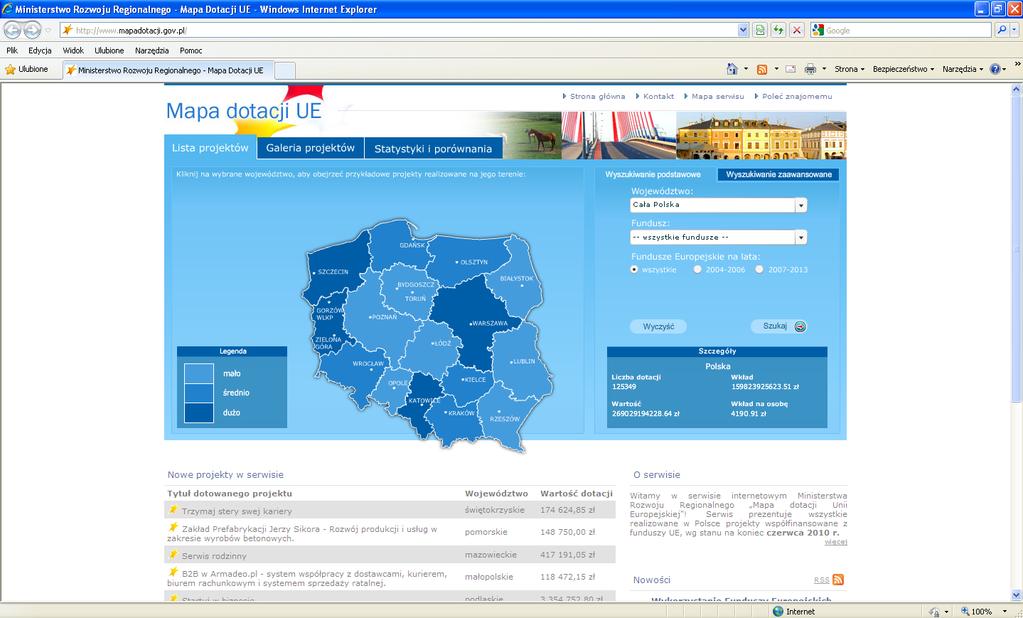The width and height of the screenshot is (1023, 618).
Task: Click the compatibility view icon beside address bar
Action: [760, 30]
